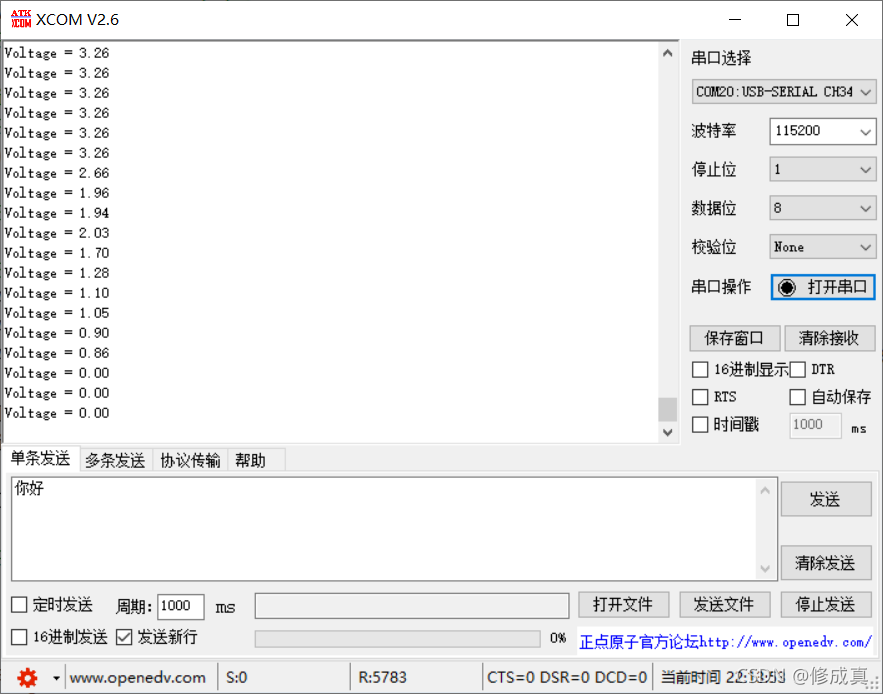Maximize the XCOM window
The height and width of the screenshot is (694, 883).
(x=793, y=20)
